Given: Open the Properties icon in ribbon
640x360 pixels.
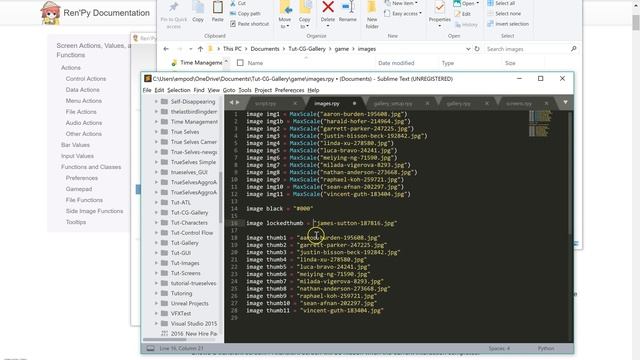Looking at the screenshot, I should pyautogui.click(x=440, y=7).
